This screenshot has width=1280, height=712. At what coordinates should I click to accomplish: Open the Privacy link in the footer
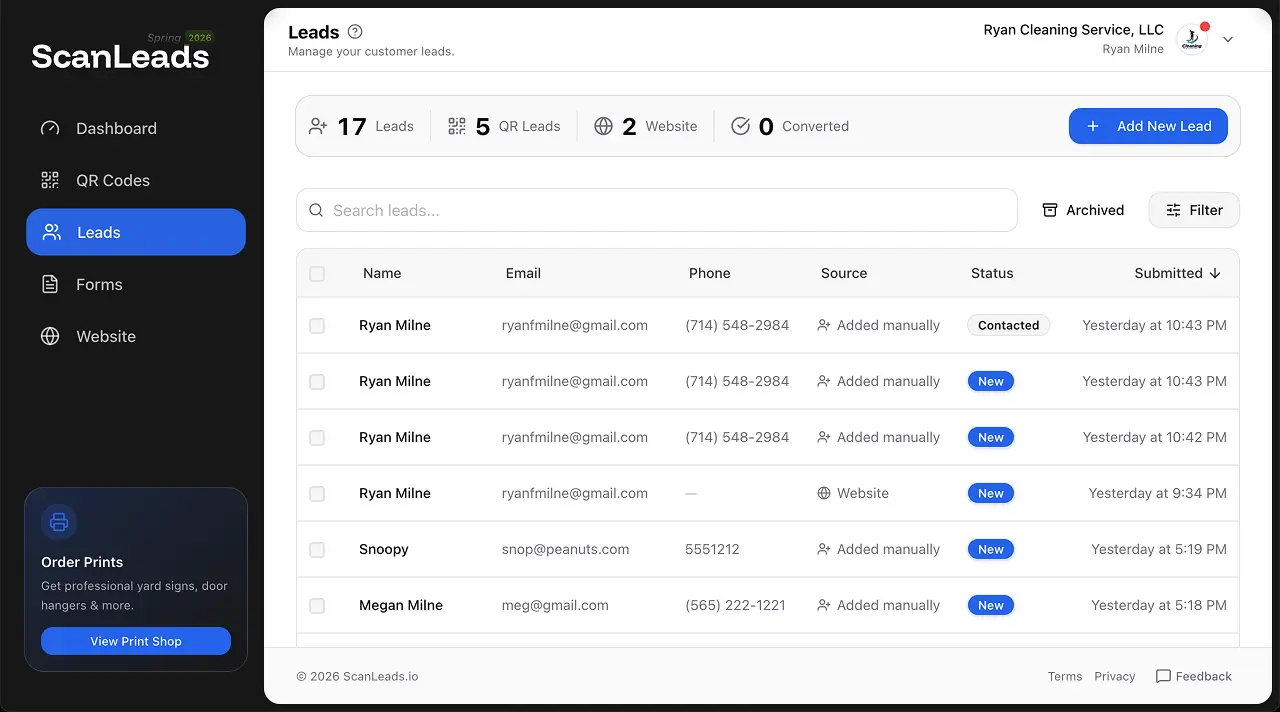click(1114, 676)
